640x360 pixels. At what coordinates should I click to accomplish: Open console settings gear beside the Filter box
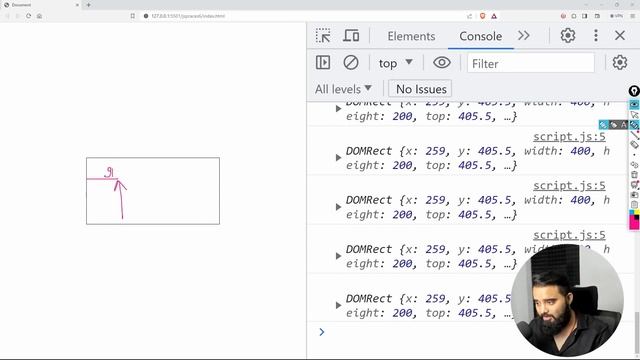(620, 62)
